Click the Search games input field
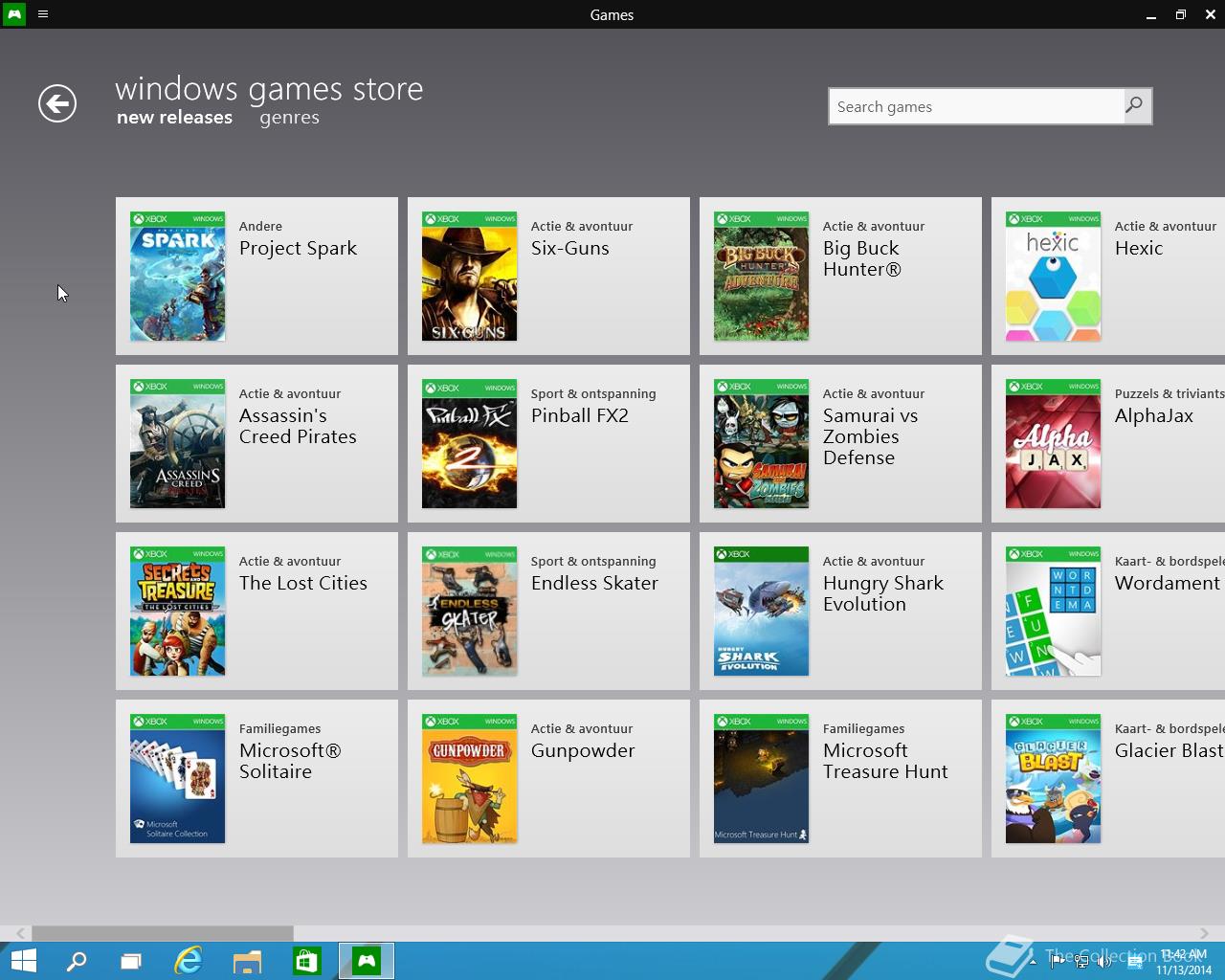This screenshot has height=980, width=1225. click(976, 106)
